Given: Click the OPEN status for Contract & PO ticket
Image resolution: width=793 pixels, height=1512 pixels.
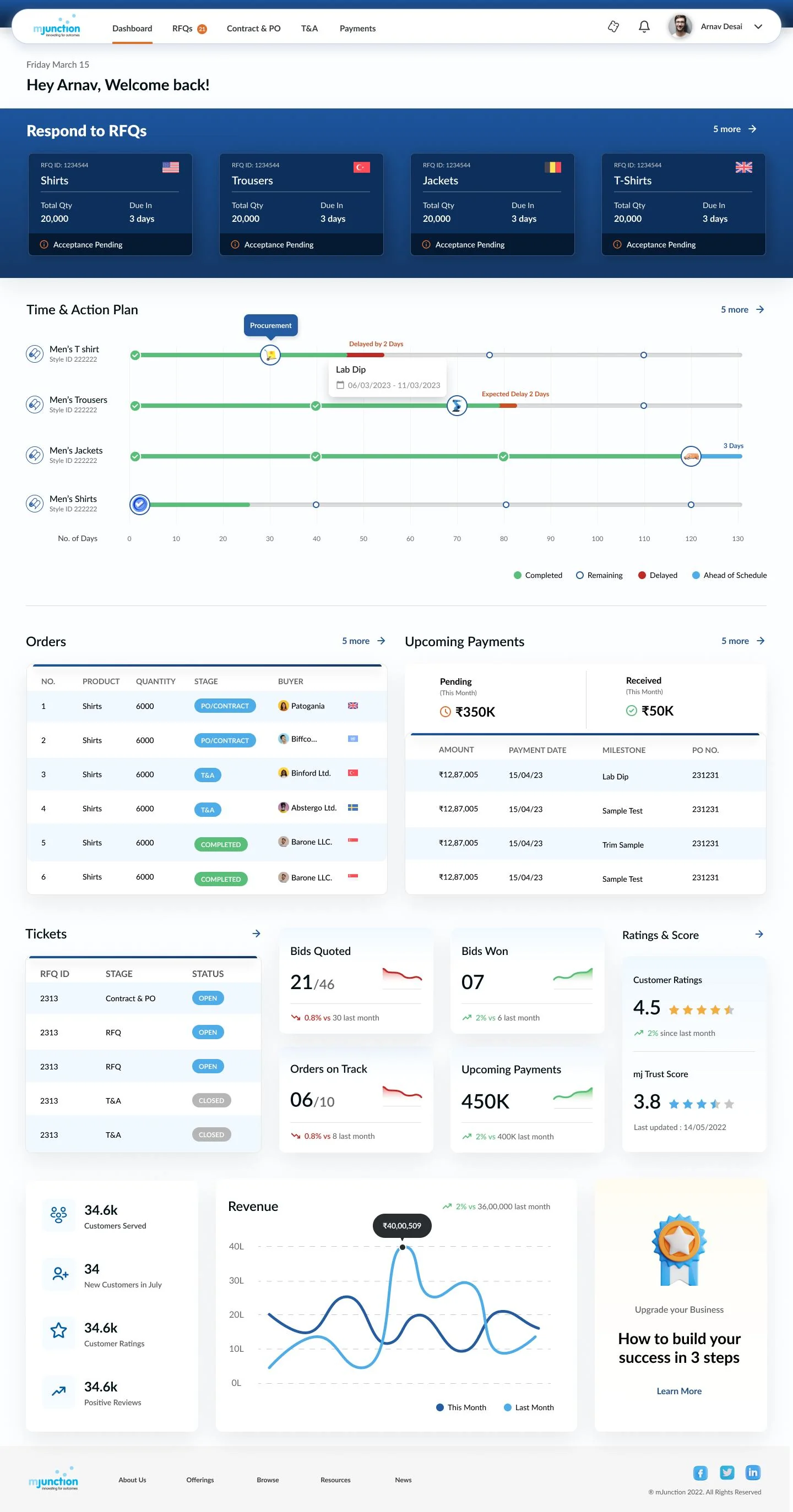Looking at the screenshot, I should 208,998.
